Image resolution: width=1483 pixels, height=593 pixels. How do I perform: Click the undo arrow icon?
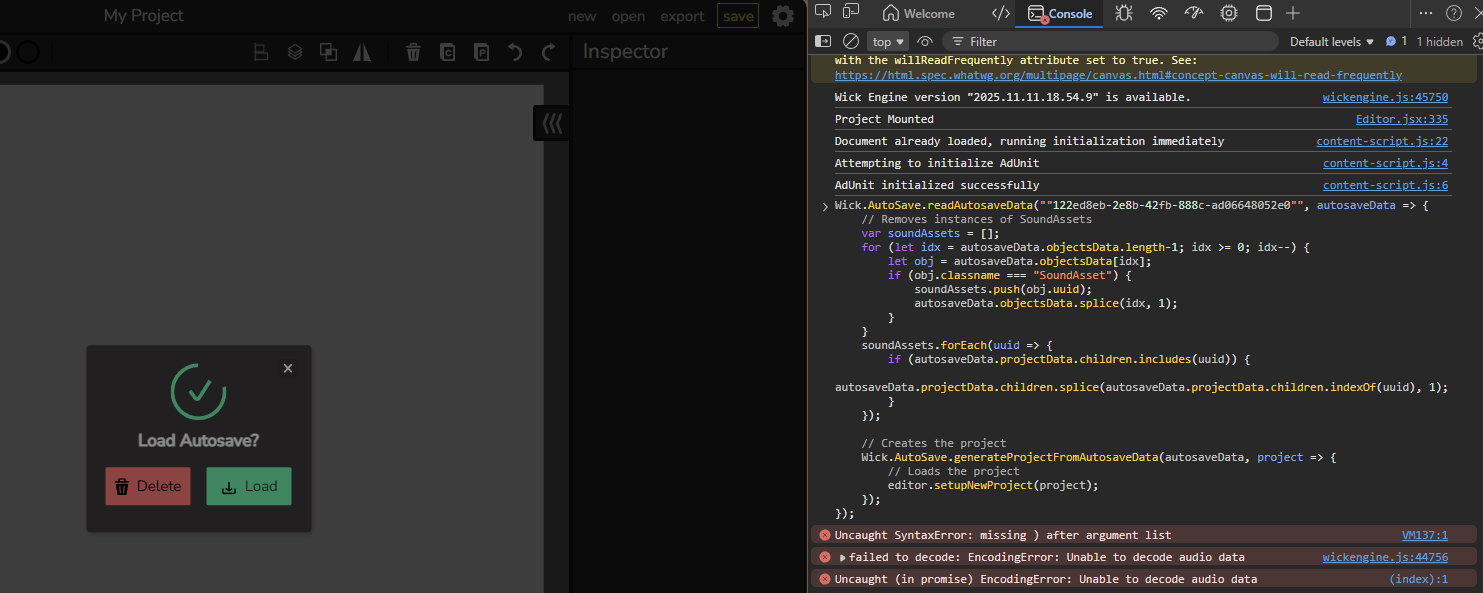pos(514,52)
